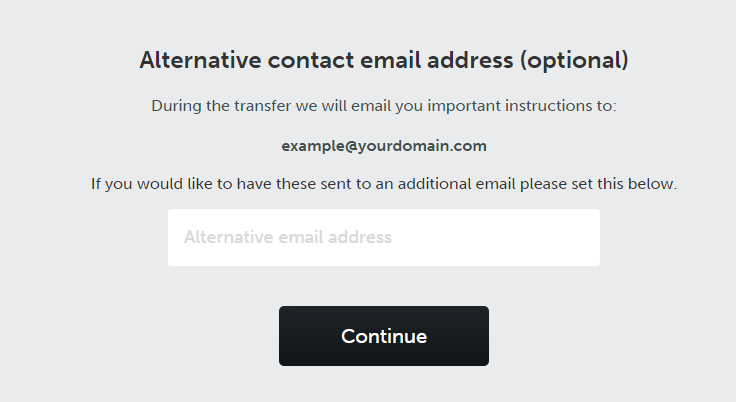This screenshot has width=736, height=402.
Task: Click the Continue button
Action: click(383, 336)
